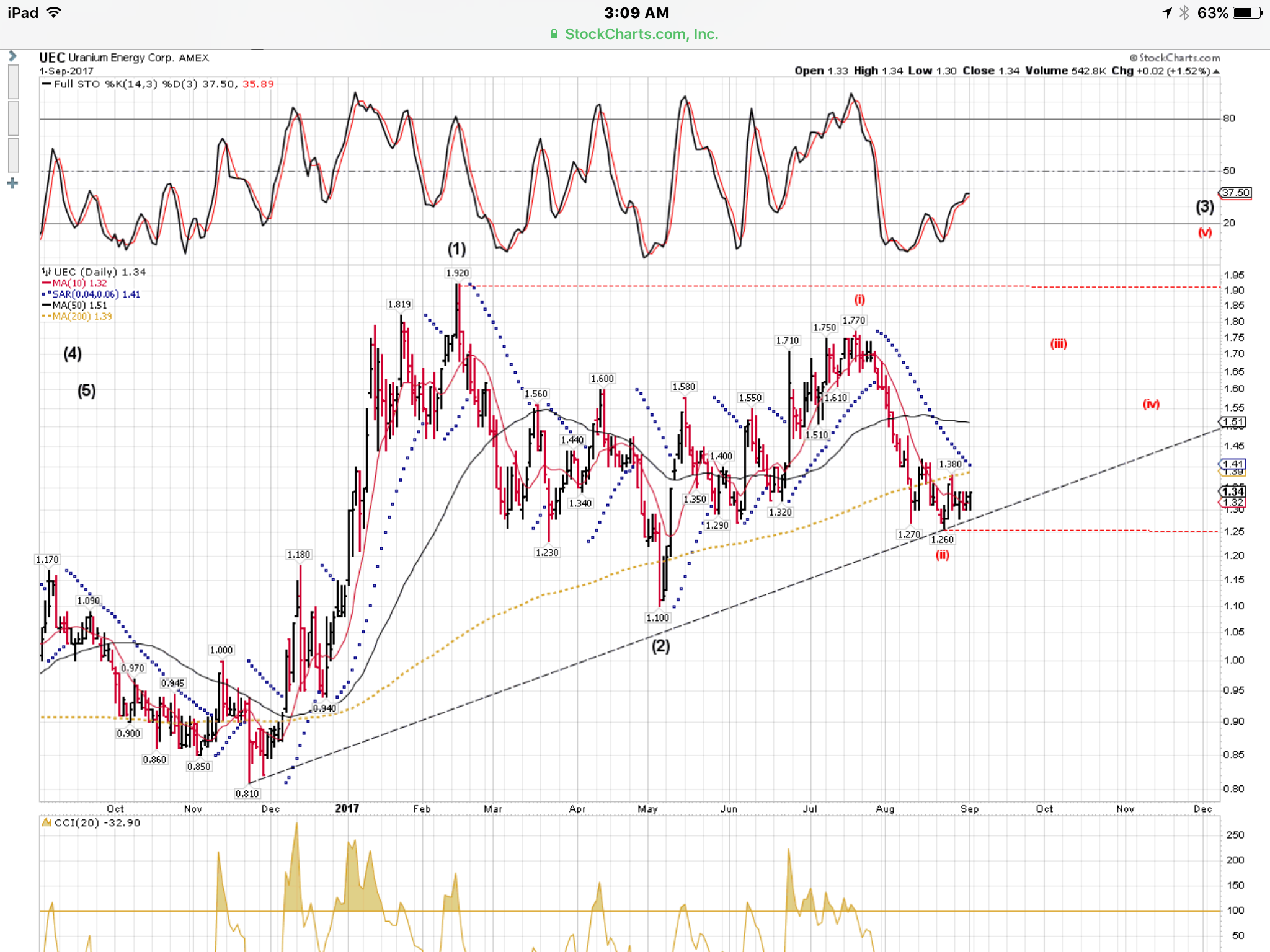The height and width of the screenshot is (952, 1270).
Task: Click the plus icon in left sidebar
Action: click(12, 183)
